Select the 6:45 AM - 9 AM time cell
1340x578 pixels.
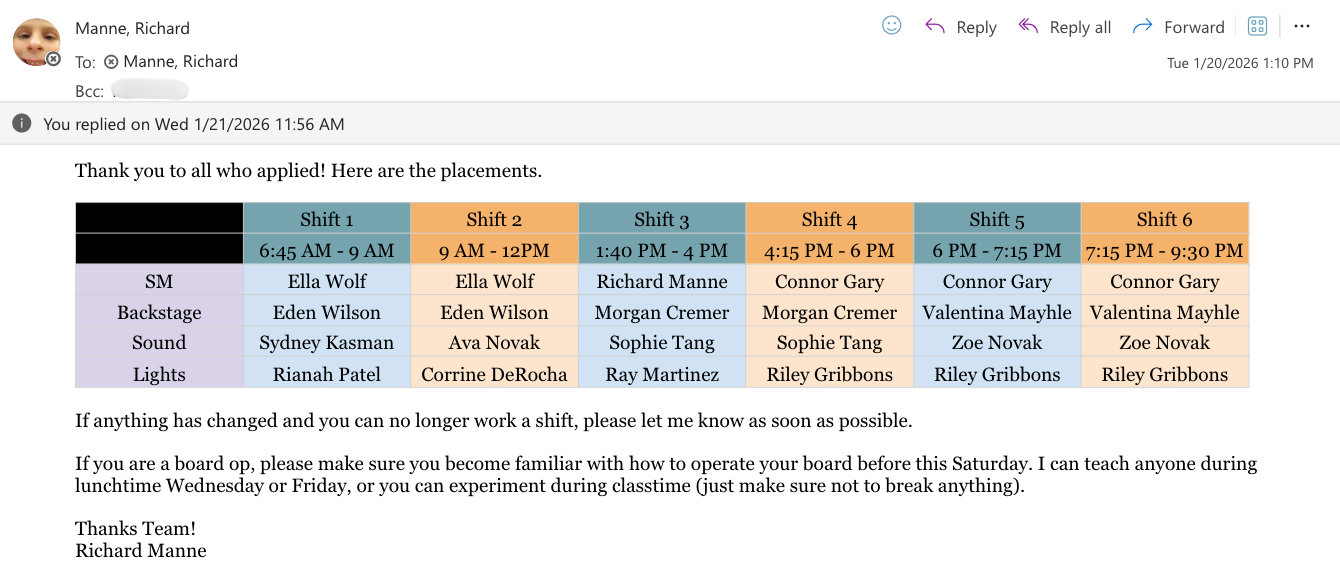pos(327,250)
